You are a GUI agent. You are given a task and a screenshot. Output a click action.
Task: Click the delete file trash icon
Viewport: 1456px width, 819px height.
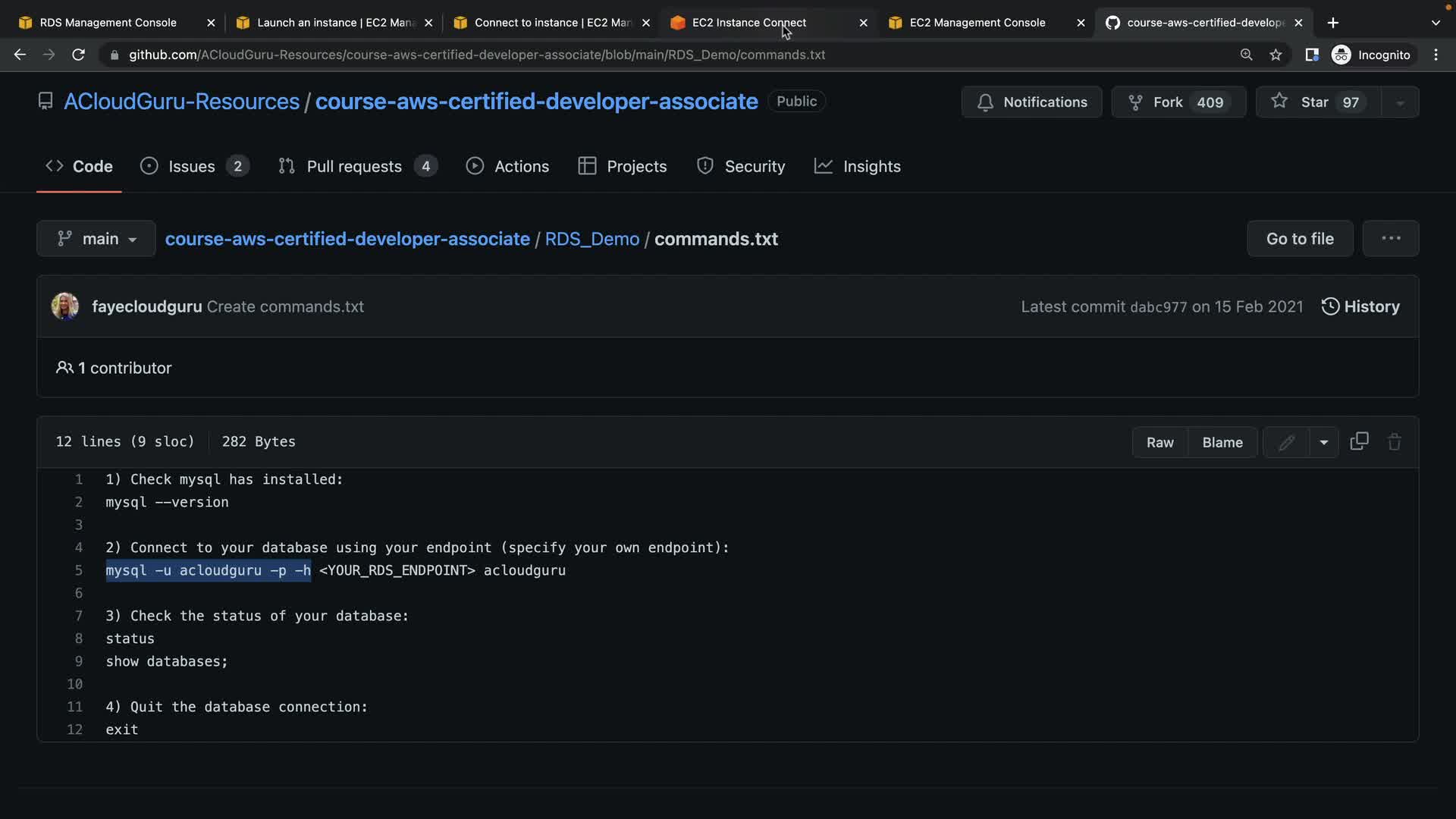(x=1394, y=442)
